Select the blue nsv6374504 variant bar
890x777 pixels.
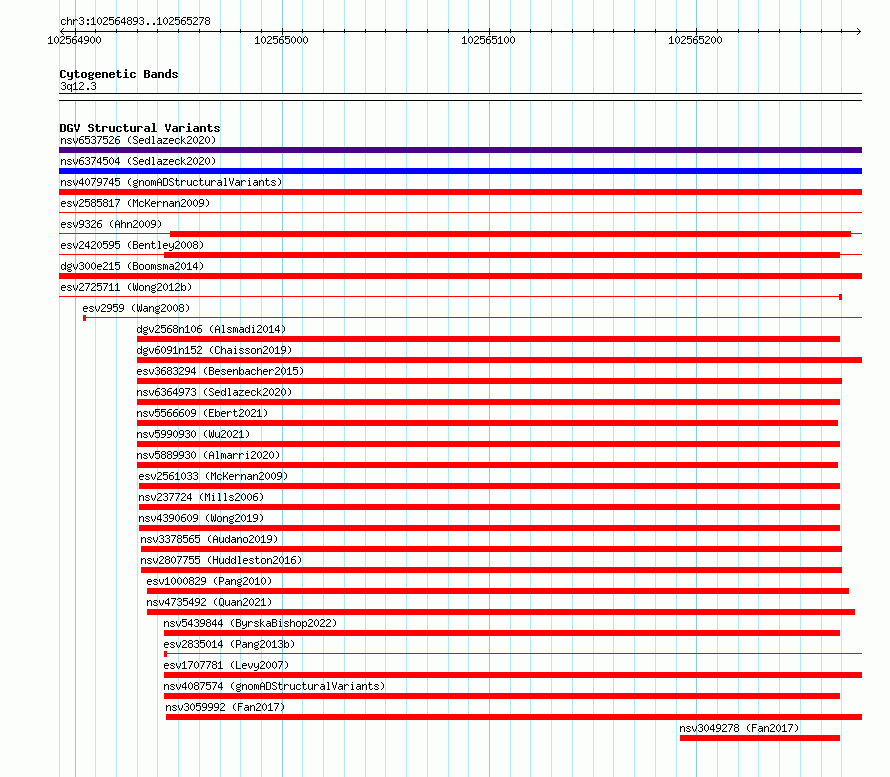[460, 171]
